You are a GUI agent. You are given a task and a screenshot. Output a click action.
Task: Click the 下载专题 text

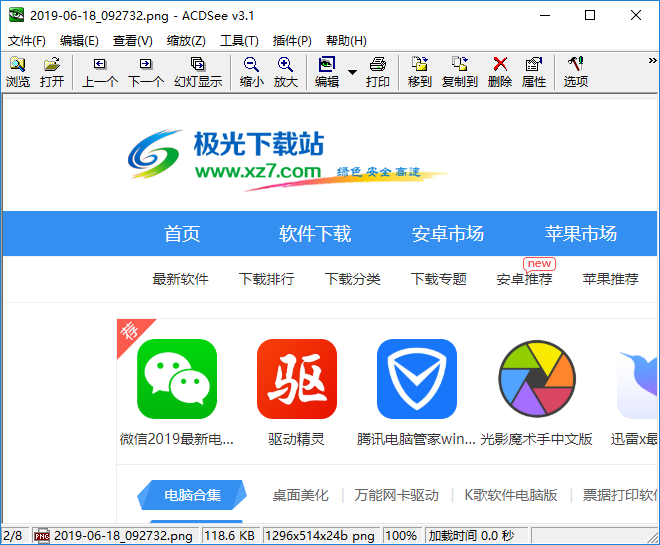439,279
